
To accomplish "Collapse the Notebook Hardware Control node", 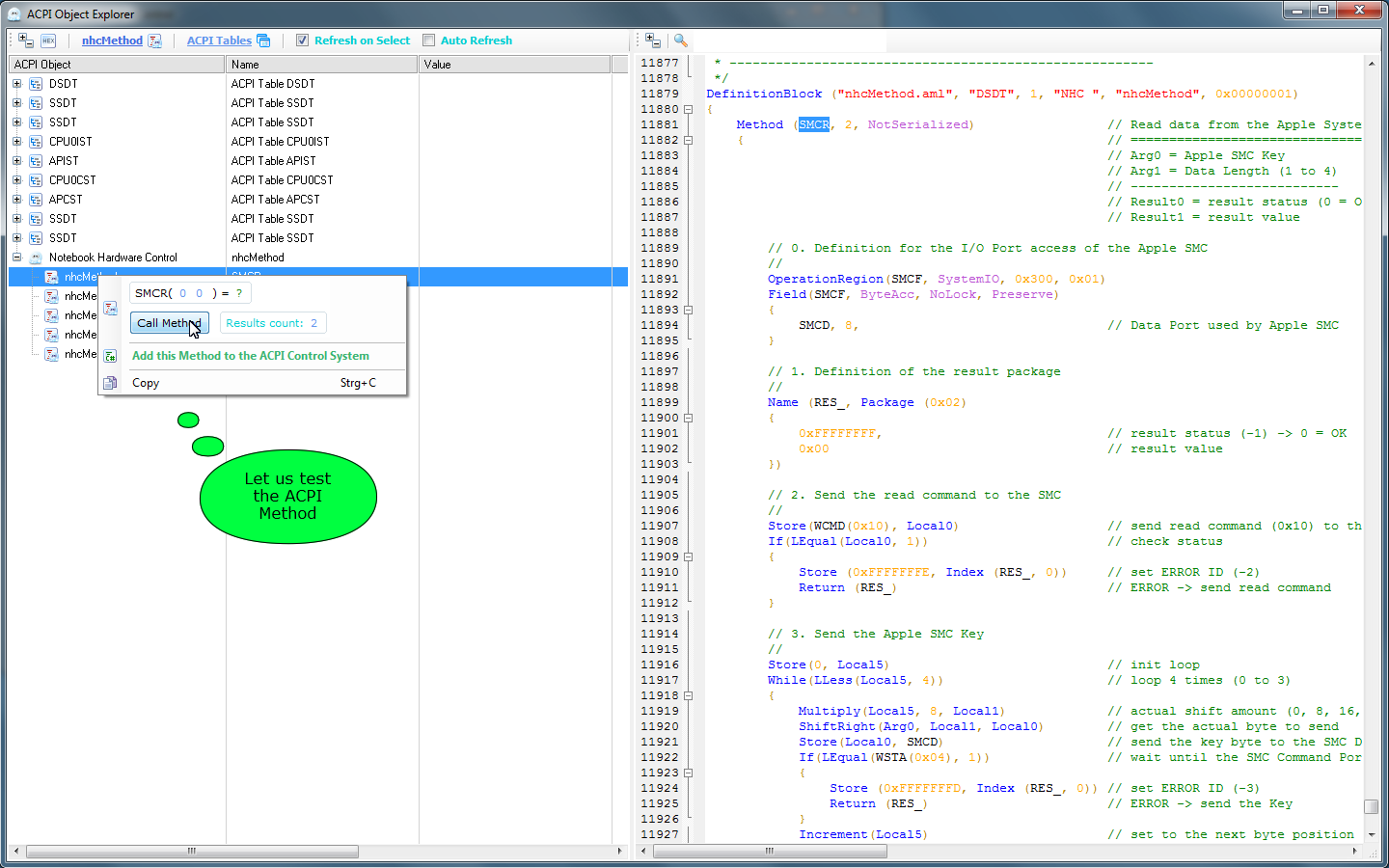I will [x=16, y=258].
